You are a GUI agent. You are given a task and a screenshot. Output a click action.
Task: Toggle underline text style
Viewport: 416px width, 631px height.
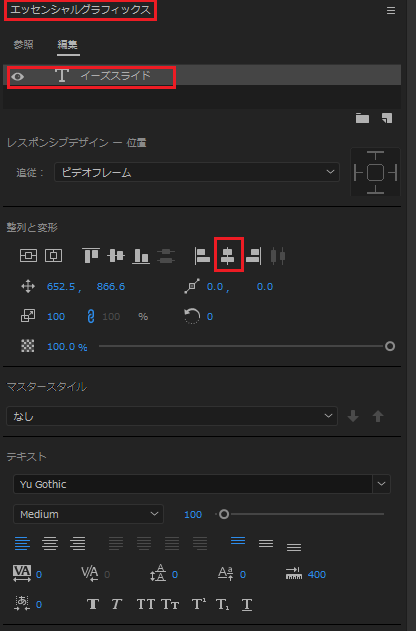247,604
